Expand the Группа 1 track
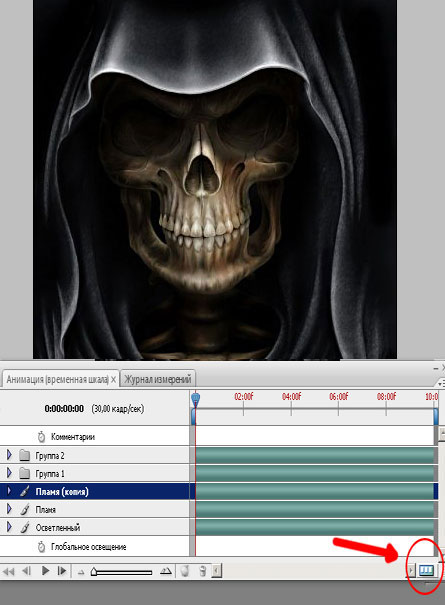 9,473
